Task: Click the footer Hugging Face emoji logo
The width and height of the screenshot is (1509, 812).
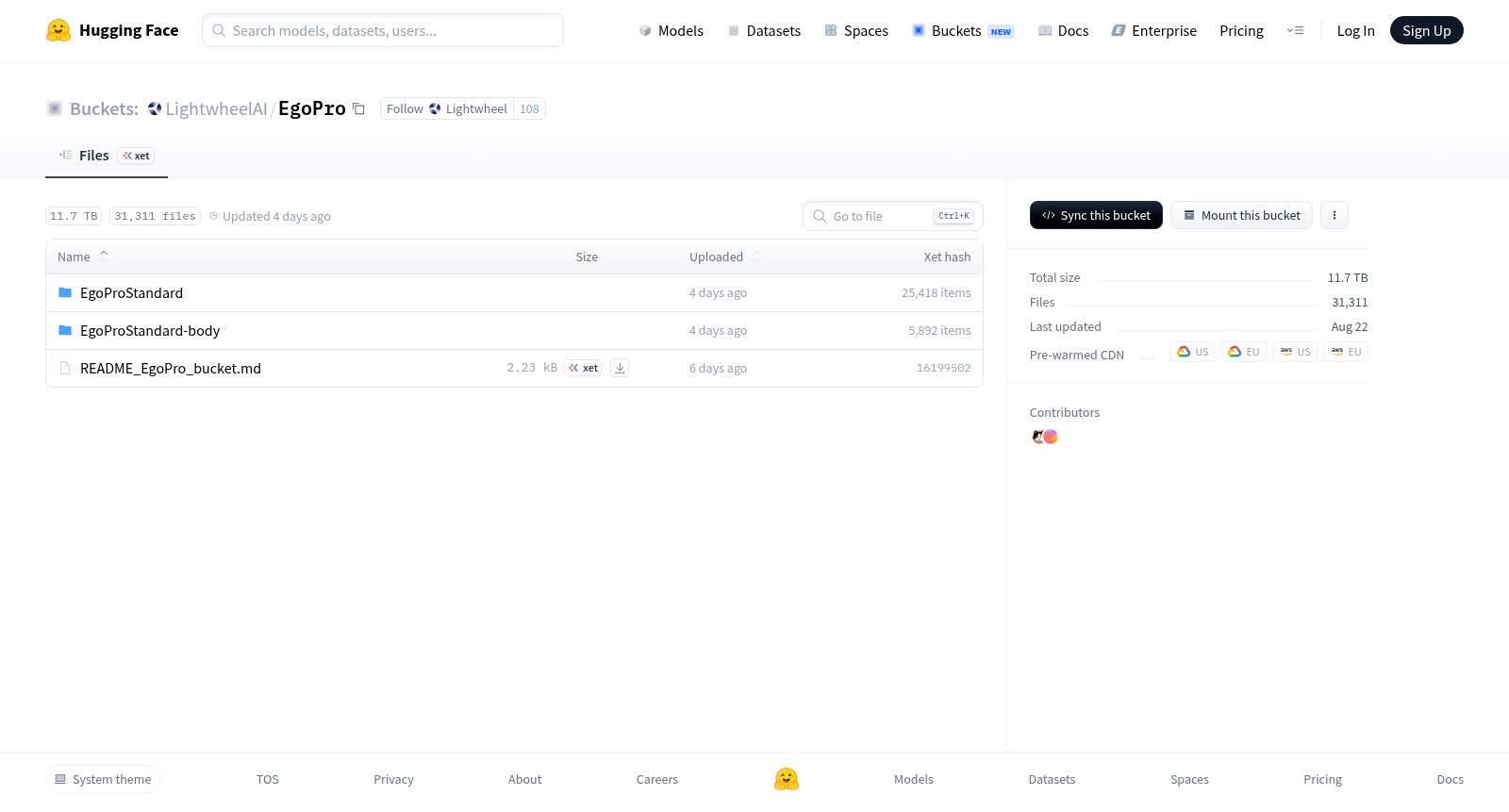Action: tap(787, 779)
